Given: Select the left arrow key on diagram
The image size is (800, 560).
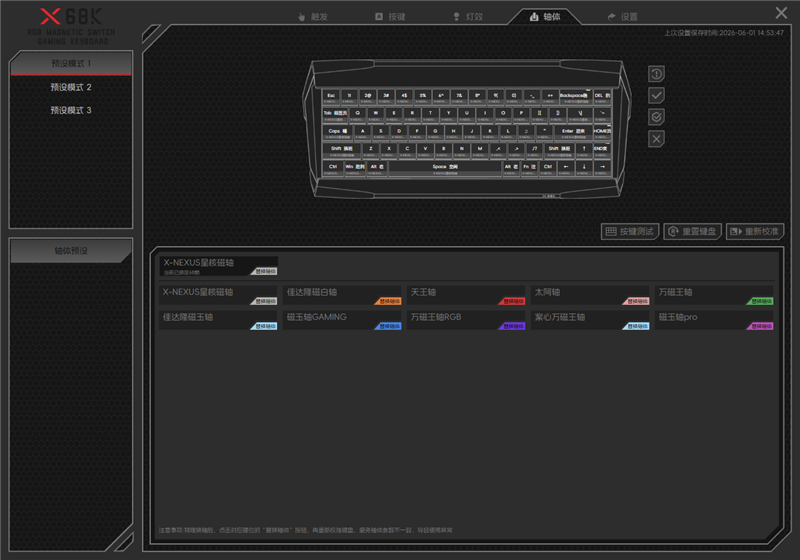Looking at the screenshot, I should tap(566, 169).
